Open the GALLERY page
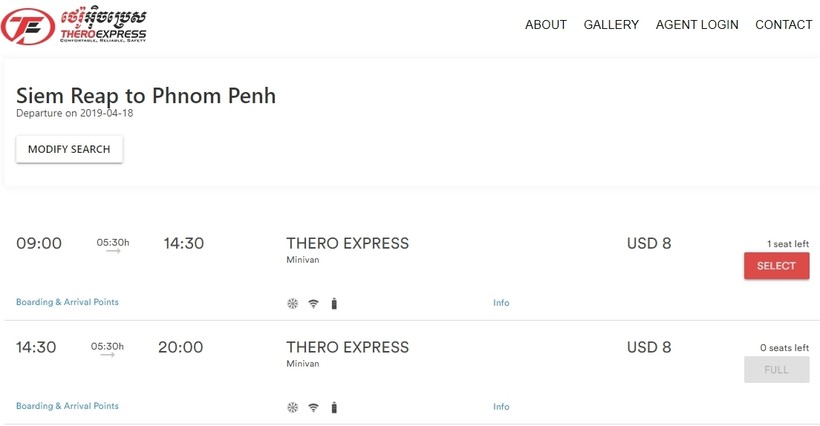 pyautogui.click(x=611, y=25)
